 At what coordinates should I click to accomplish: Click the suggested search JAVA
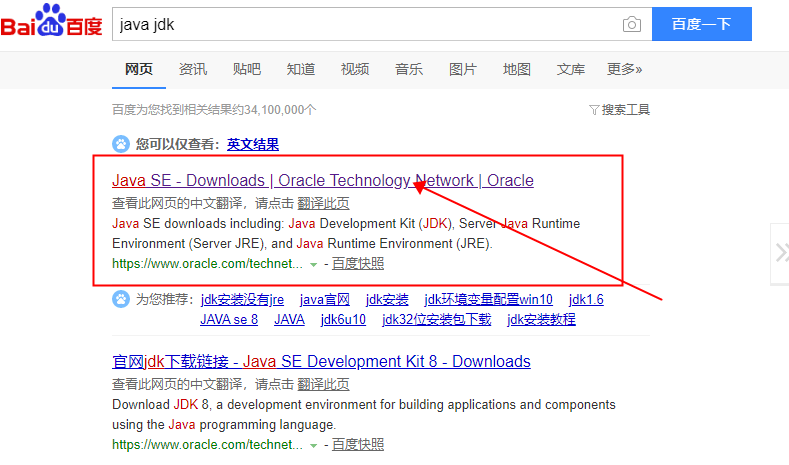289,320
